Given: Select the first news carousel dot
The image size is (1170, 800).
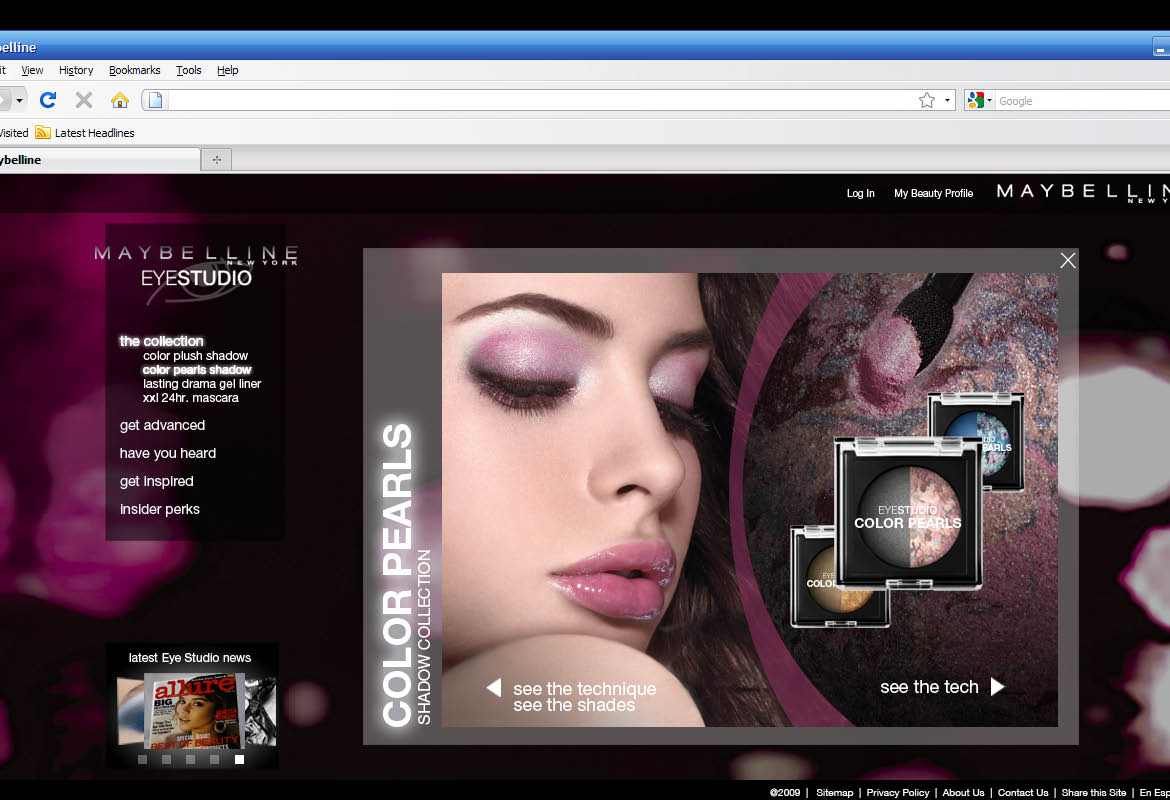Looking at the screenshot, I should [x=142, y=760].
